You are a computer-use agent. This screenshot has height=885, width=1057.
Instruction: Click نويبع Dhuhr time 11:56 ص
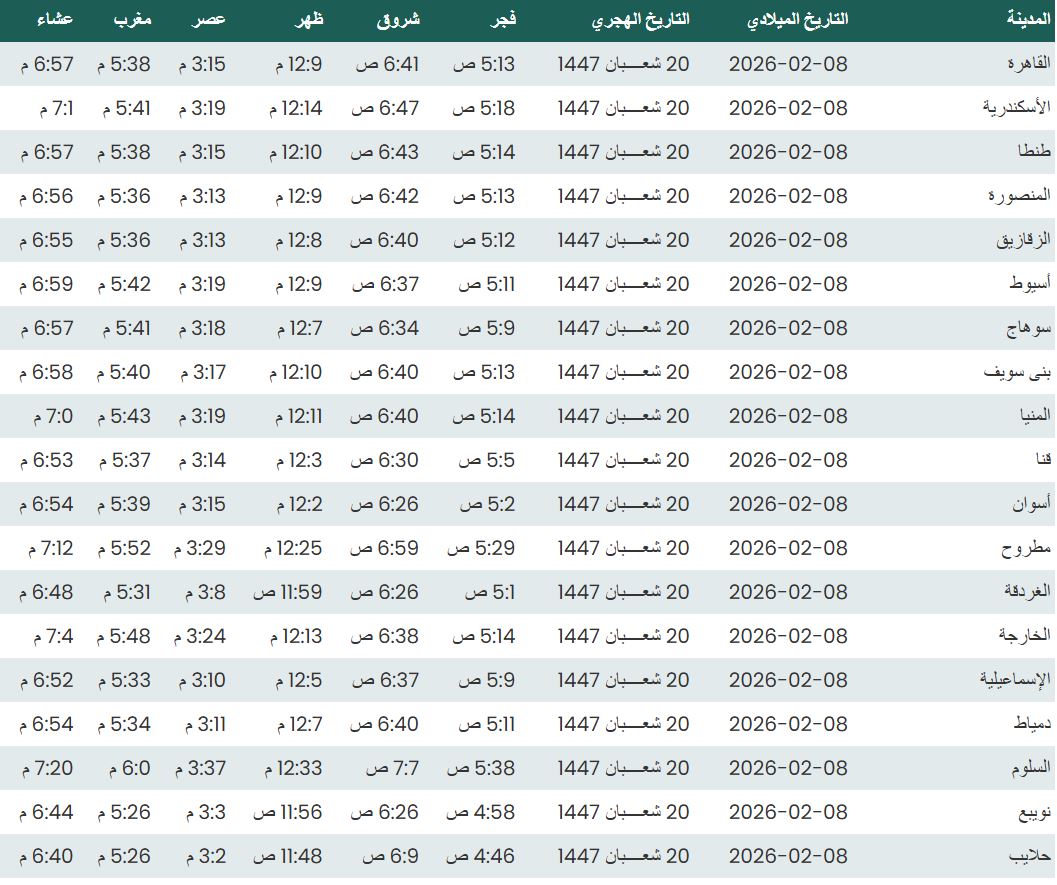tap(288, 812)
